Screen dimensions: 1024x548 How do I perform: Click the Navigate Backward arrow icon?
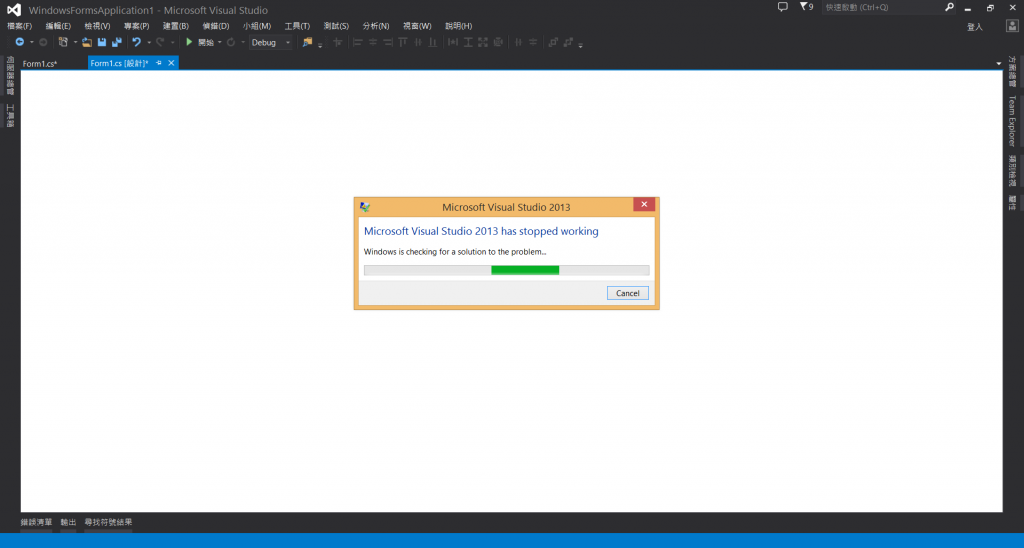[x=20, y=42]
